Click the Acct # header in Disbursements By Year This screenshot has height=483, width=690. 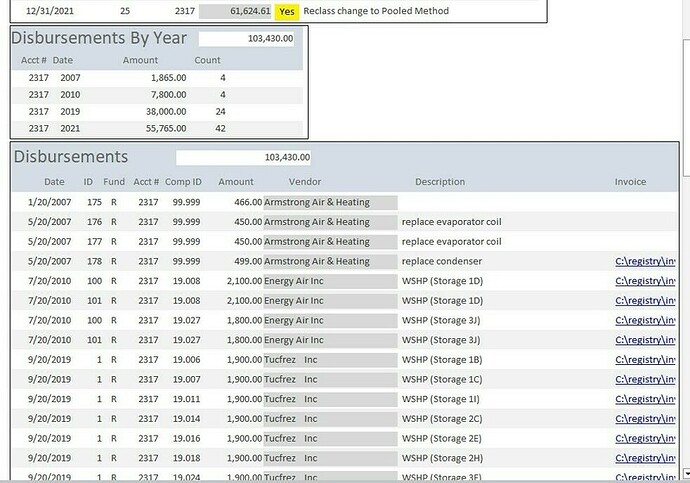point(33,60)
